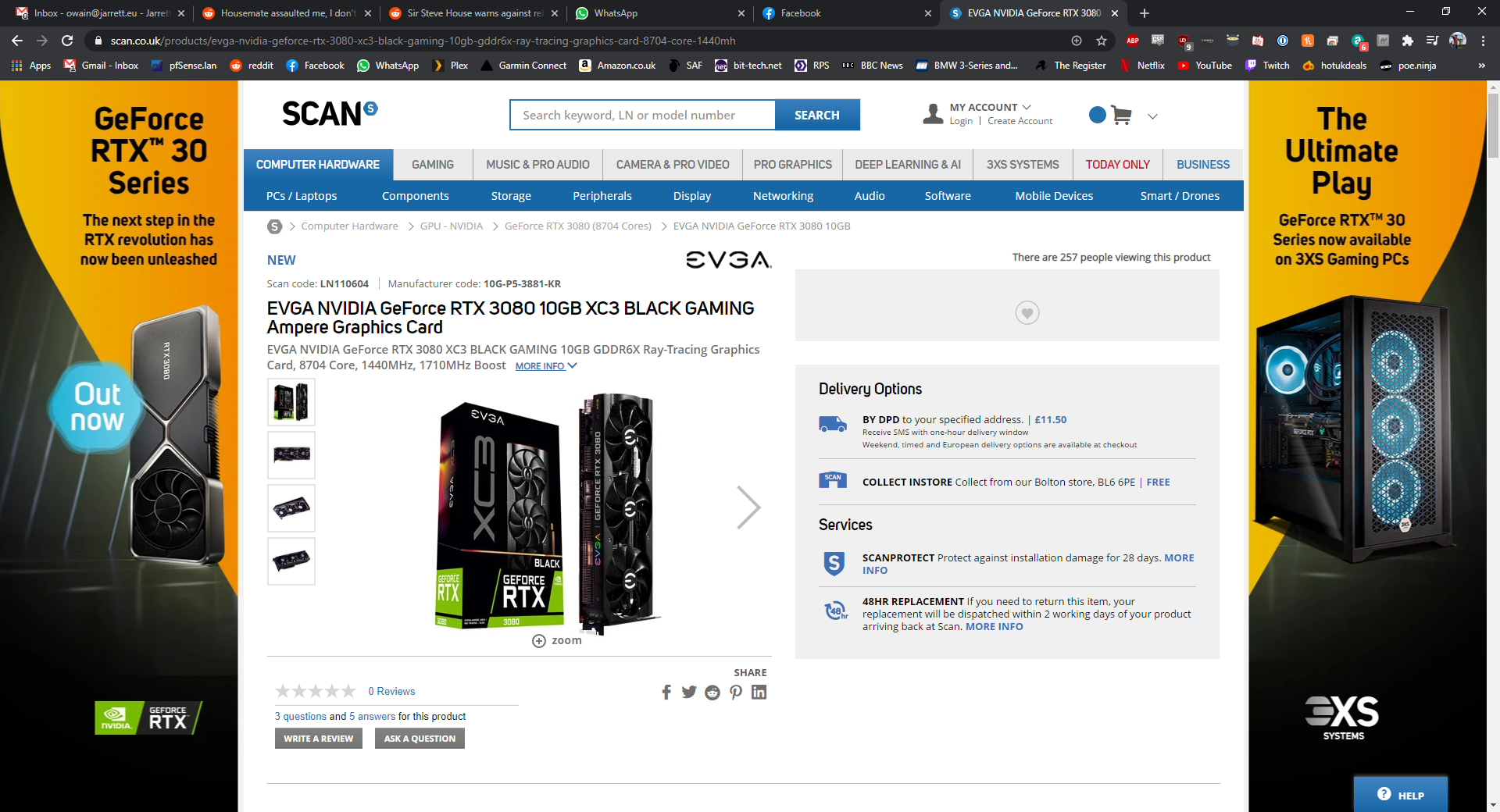Viewport: 1500px width, 812px height.
Task: Open Music & Pro Audio tab
Action: [x=538, y=165]
